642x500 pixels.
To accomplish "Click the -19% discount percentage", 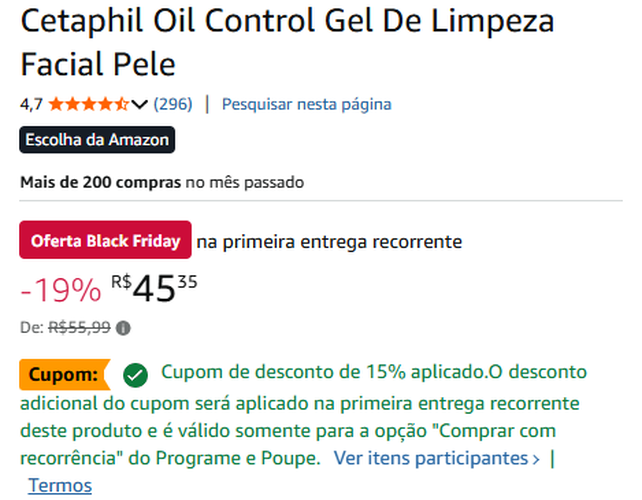I will [61, 291].
